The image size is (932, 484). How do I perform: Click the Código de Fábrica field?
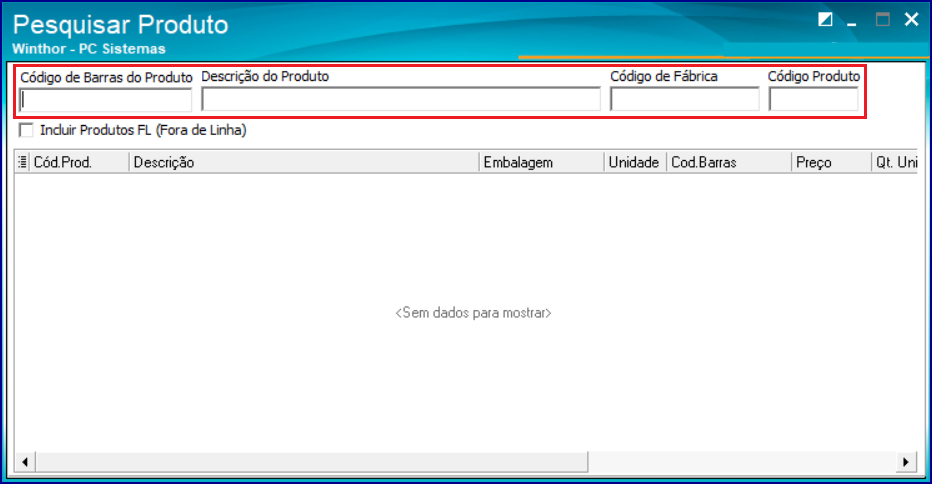[684, 99]
